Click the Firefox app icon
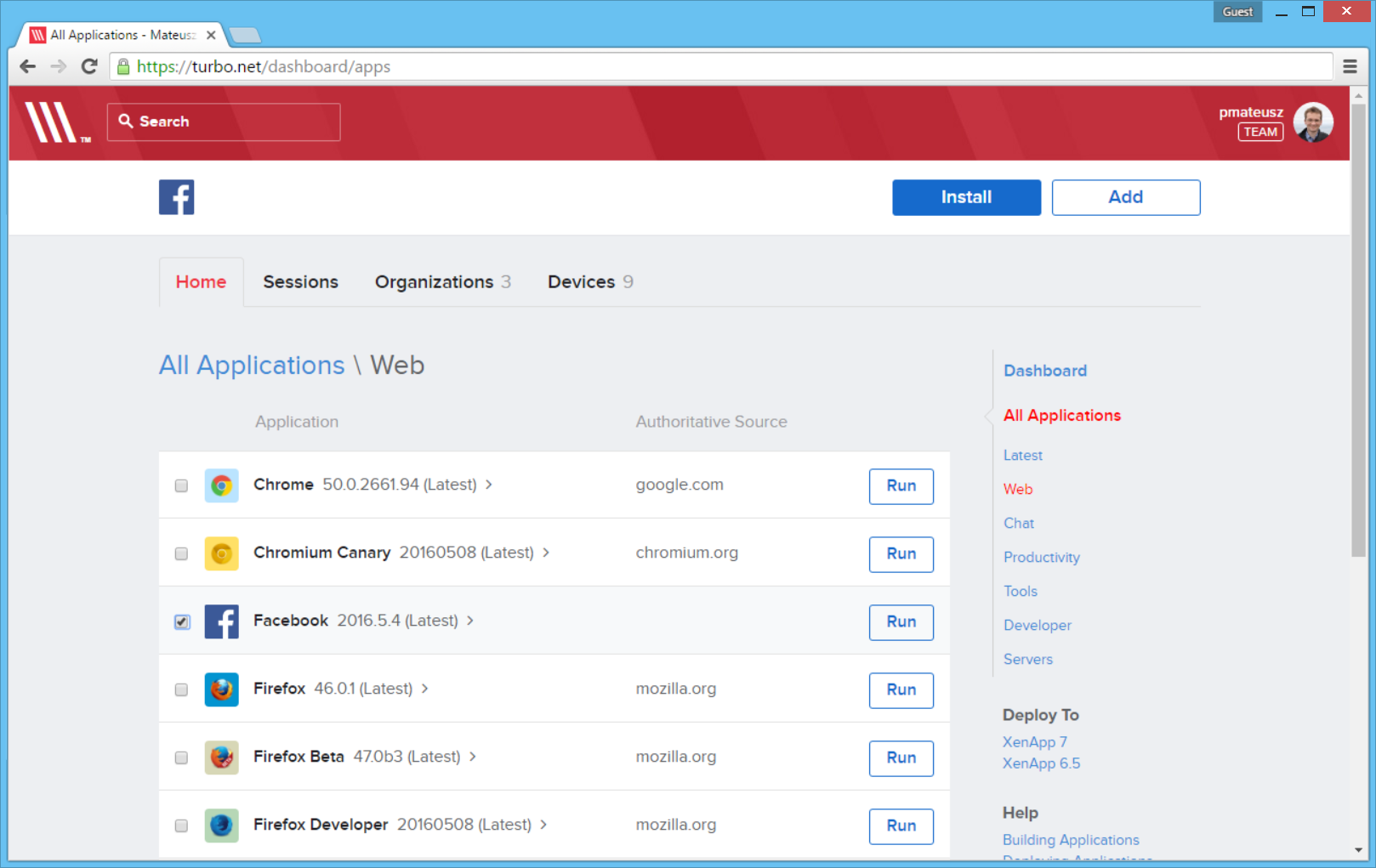The image size is (1376, 868). tap(222, 689)
